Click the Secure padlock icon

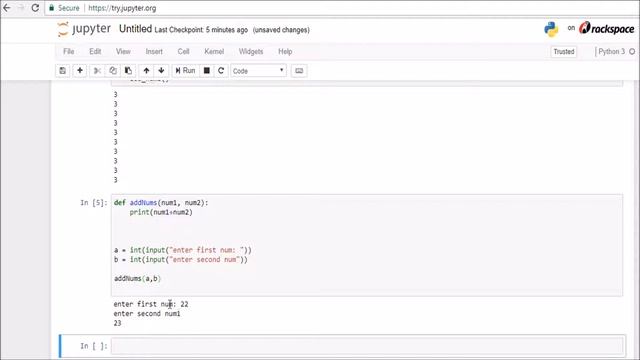click(51, 8)
